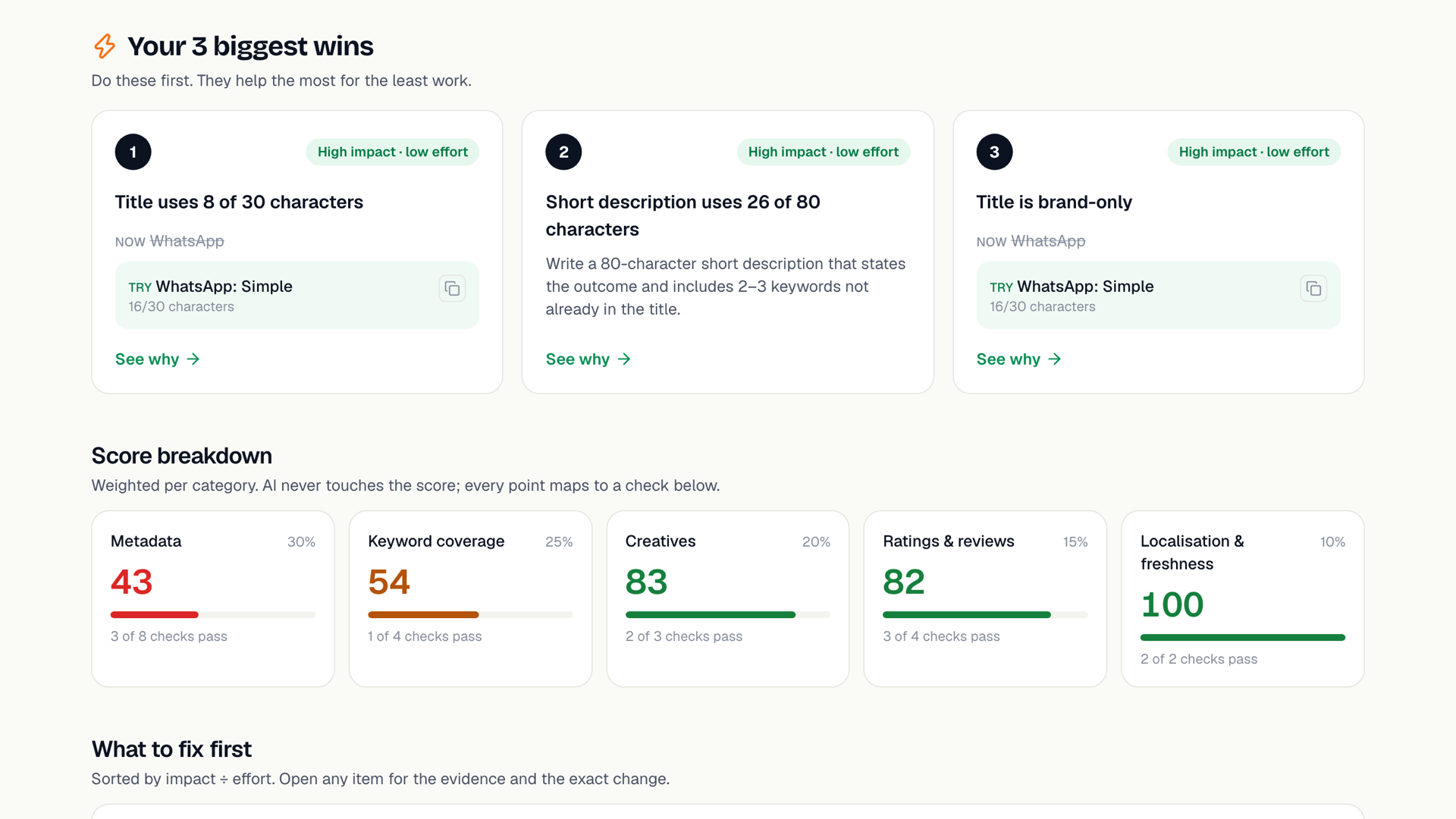Image resolution: width=1456 pixels, height=819 pixels.
Task: Click the Localisation score 100
Action: [x=1172, y=604]
